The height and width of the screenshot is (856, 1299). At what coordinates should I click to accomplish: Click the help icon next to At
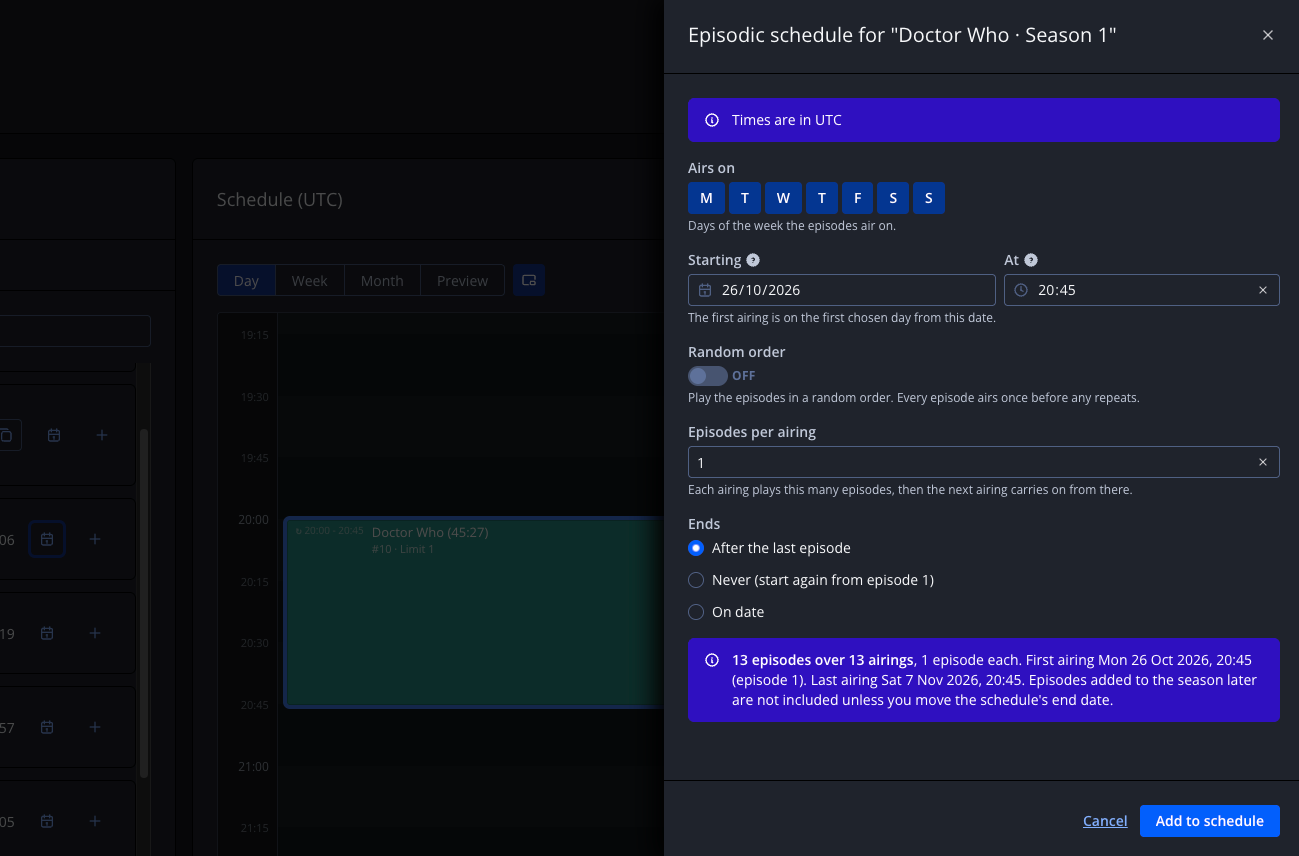1031,260
